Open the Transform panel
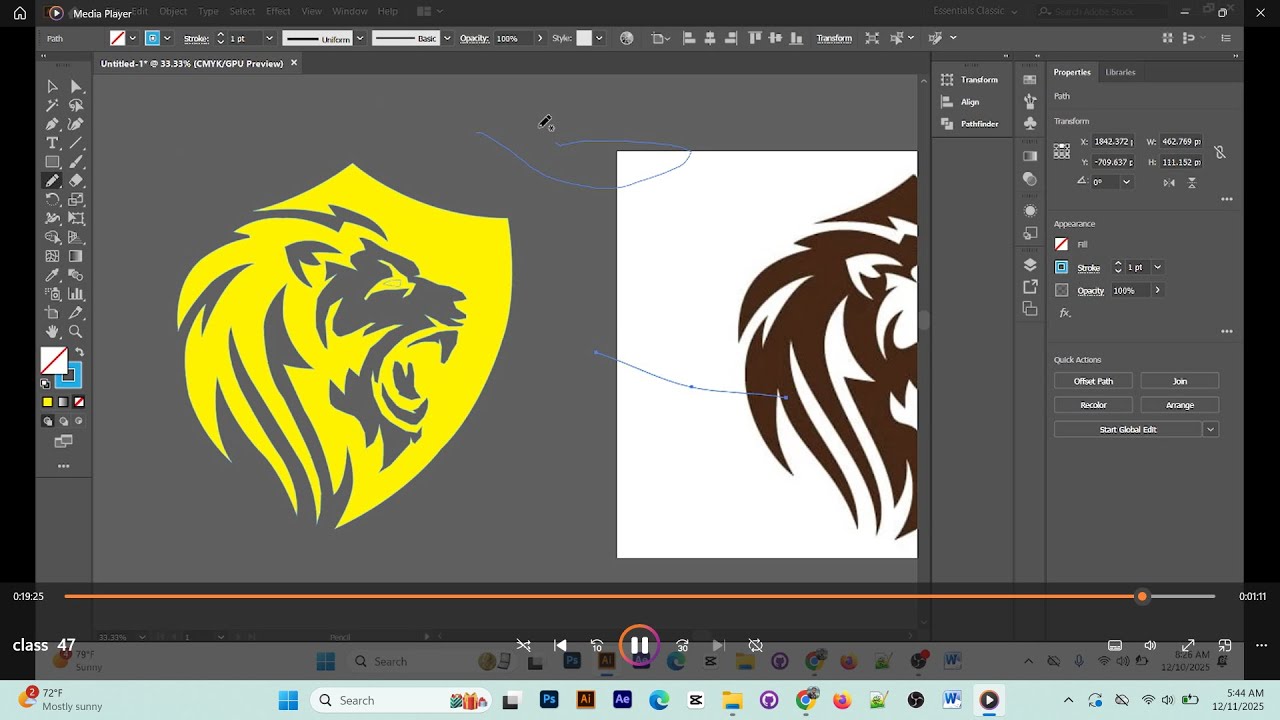1280x720 pixels. pyautogui.click(x=970, y=80)
